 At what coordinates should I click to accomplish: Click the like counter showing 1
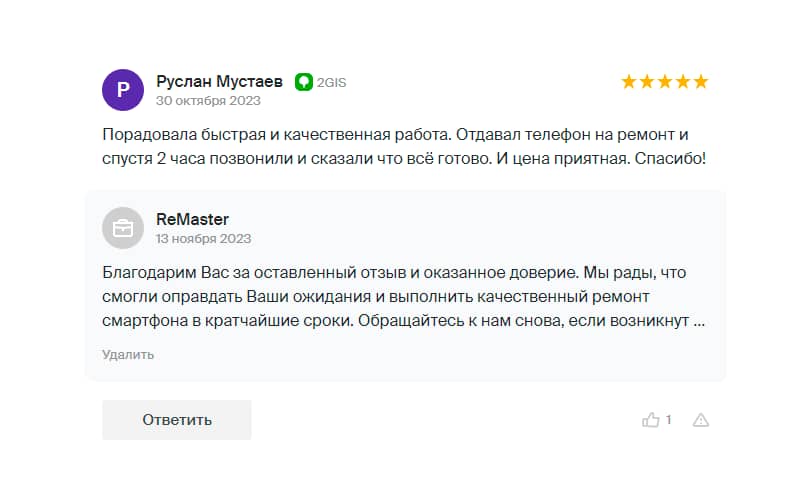[669, 420]
